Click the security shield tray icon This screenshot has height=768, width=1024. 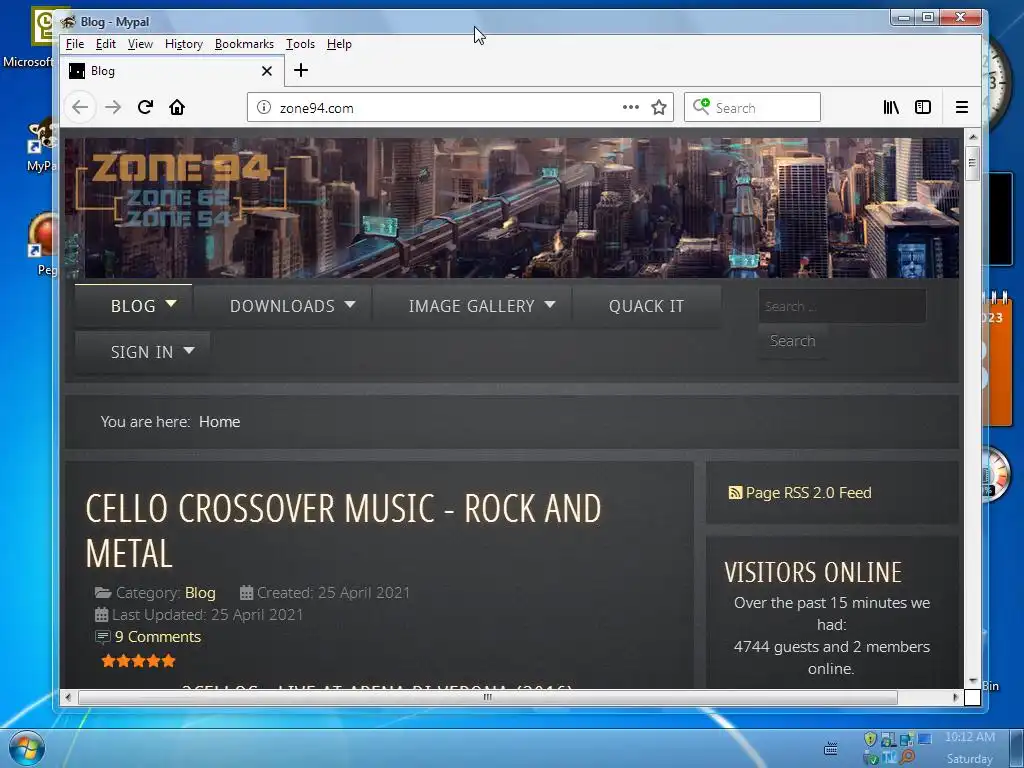(870, 739)
